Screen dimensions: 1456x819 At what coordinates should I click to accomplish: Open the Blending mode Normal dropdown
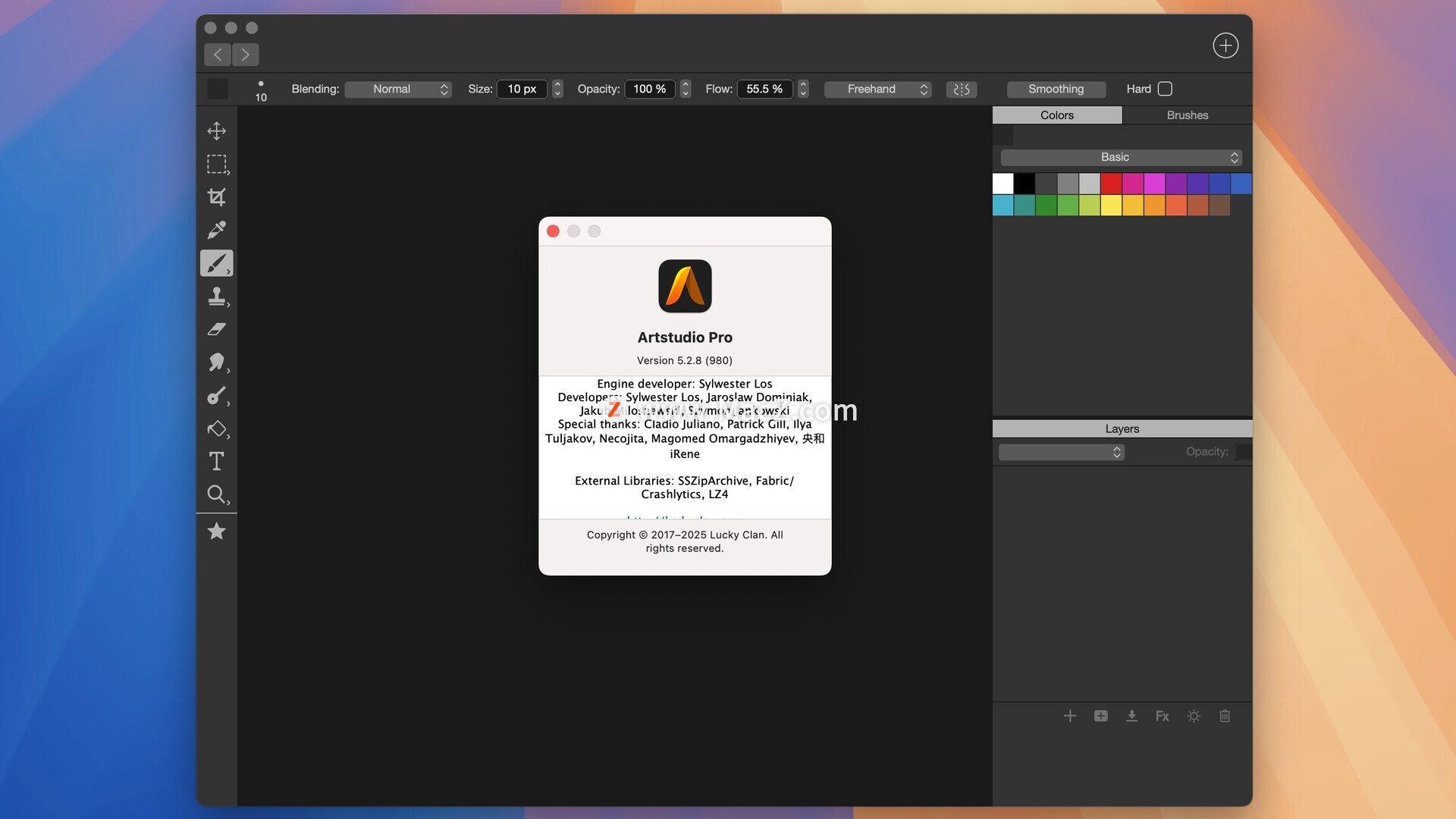tap(398, 89)
